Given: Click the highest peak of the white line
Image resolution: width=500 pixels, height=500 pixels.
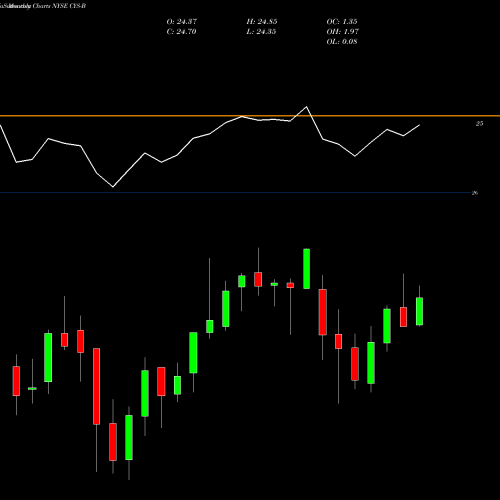Looking at the screenshot, I should click(x=307, y=107).
